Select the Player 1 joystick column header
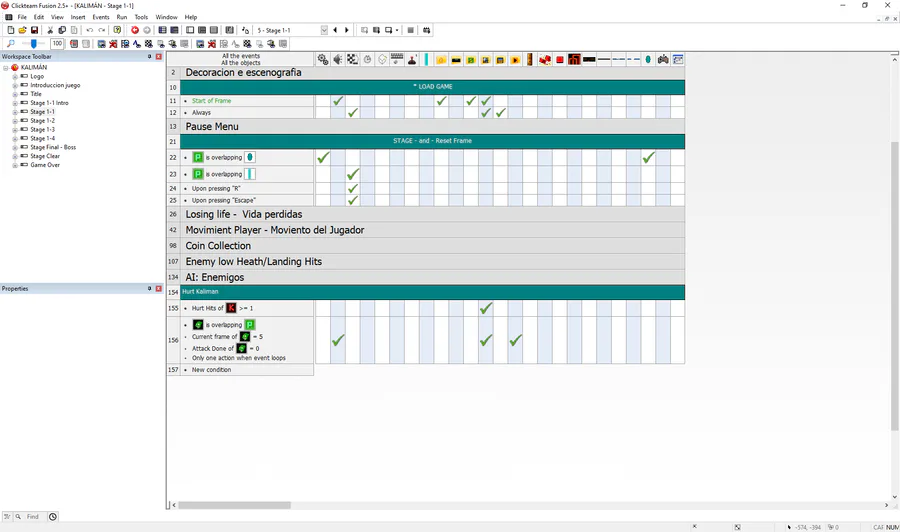 412,59
